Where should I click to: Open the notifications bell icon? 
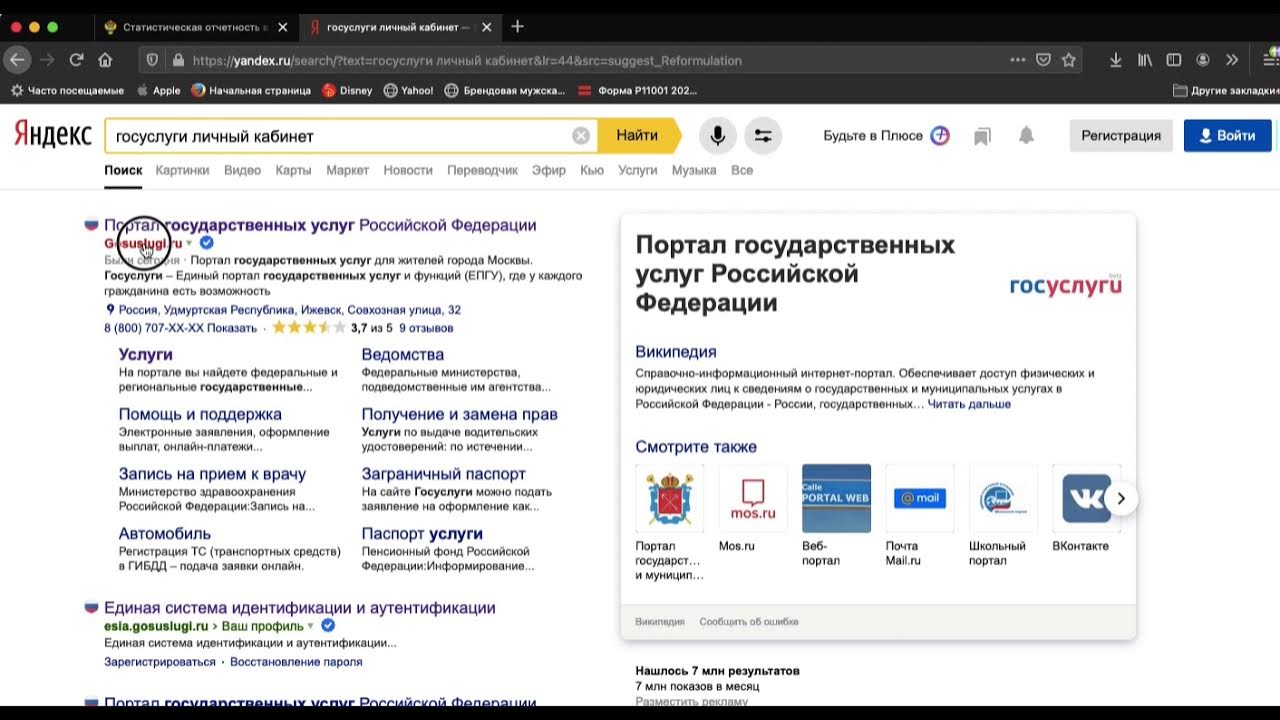coord(1026,136)
